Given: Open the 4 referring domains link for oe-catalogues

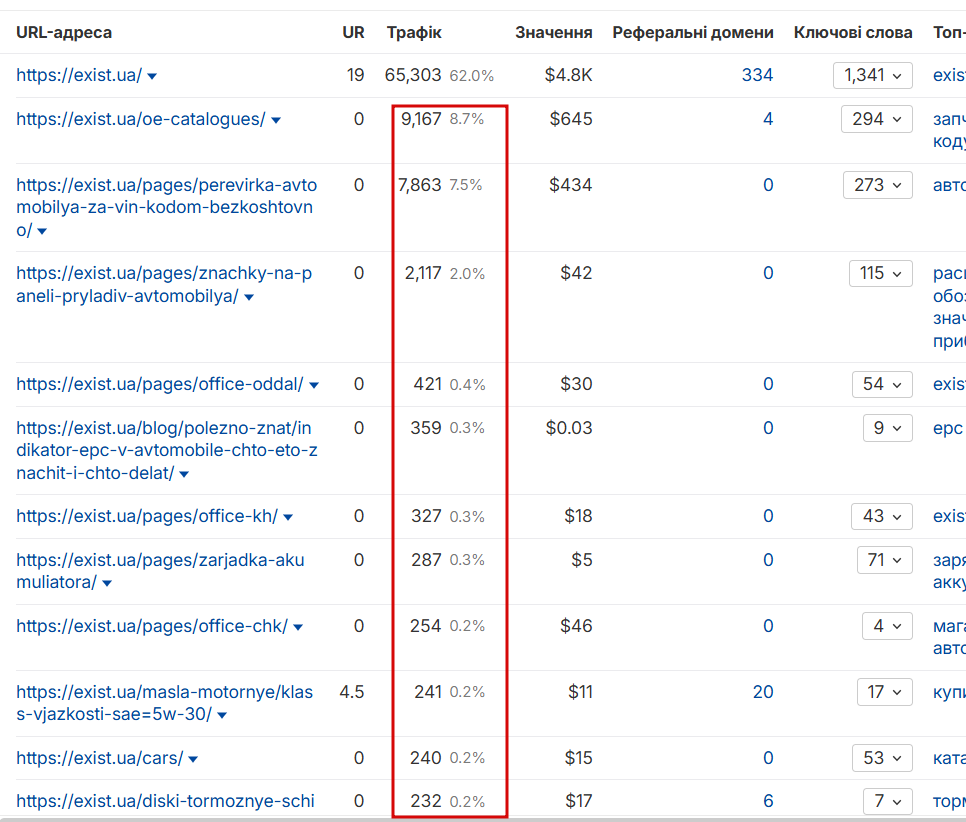Looking at the screenshot, I should tap(768, 119).
